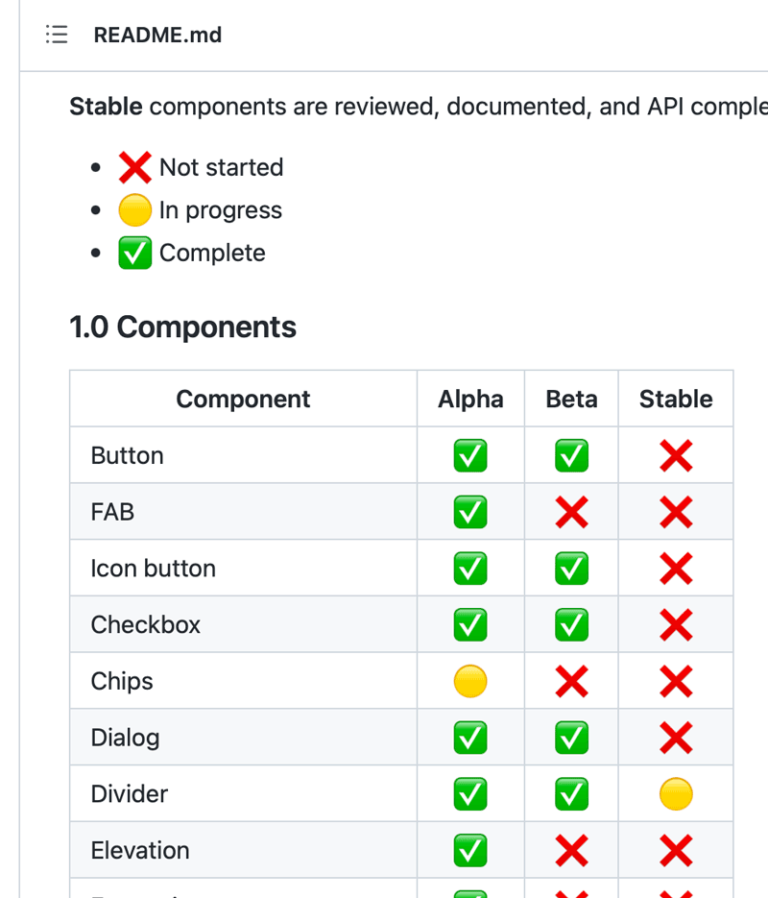The image size is (768, 898).
Task: Select the Component column header
Action: click(x=243, y=399)
